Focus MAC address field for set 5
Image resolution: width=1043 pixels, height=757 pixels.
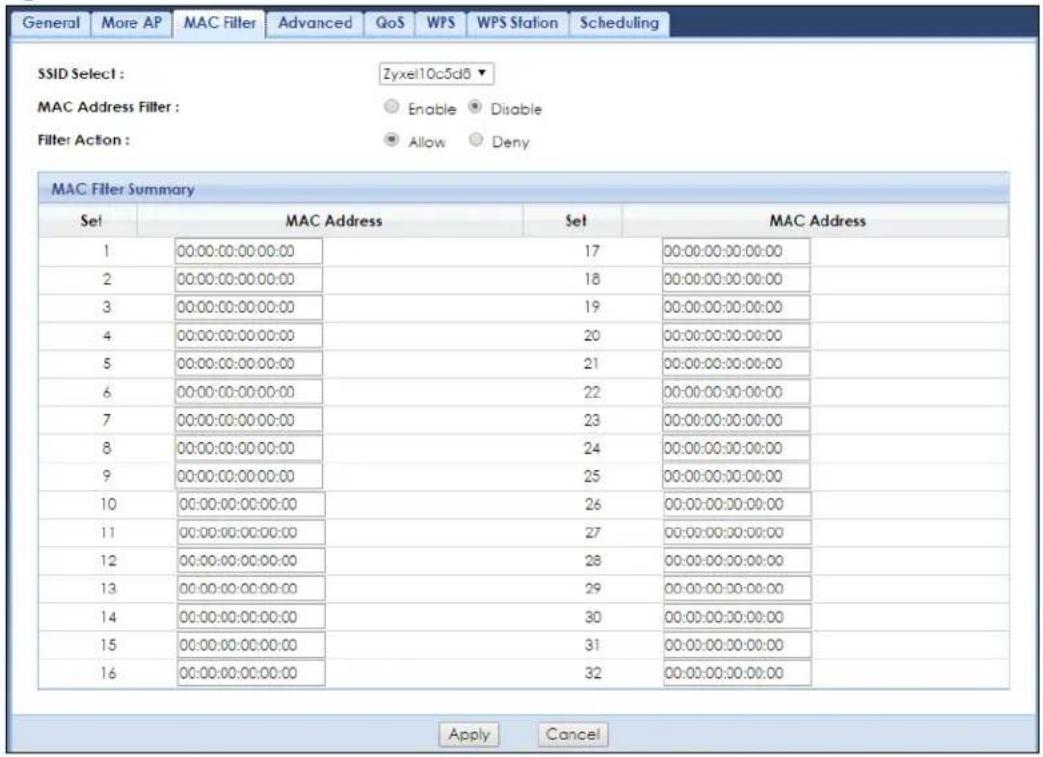coord(249,364)
